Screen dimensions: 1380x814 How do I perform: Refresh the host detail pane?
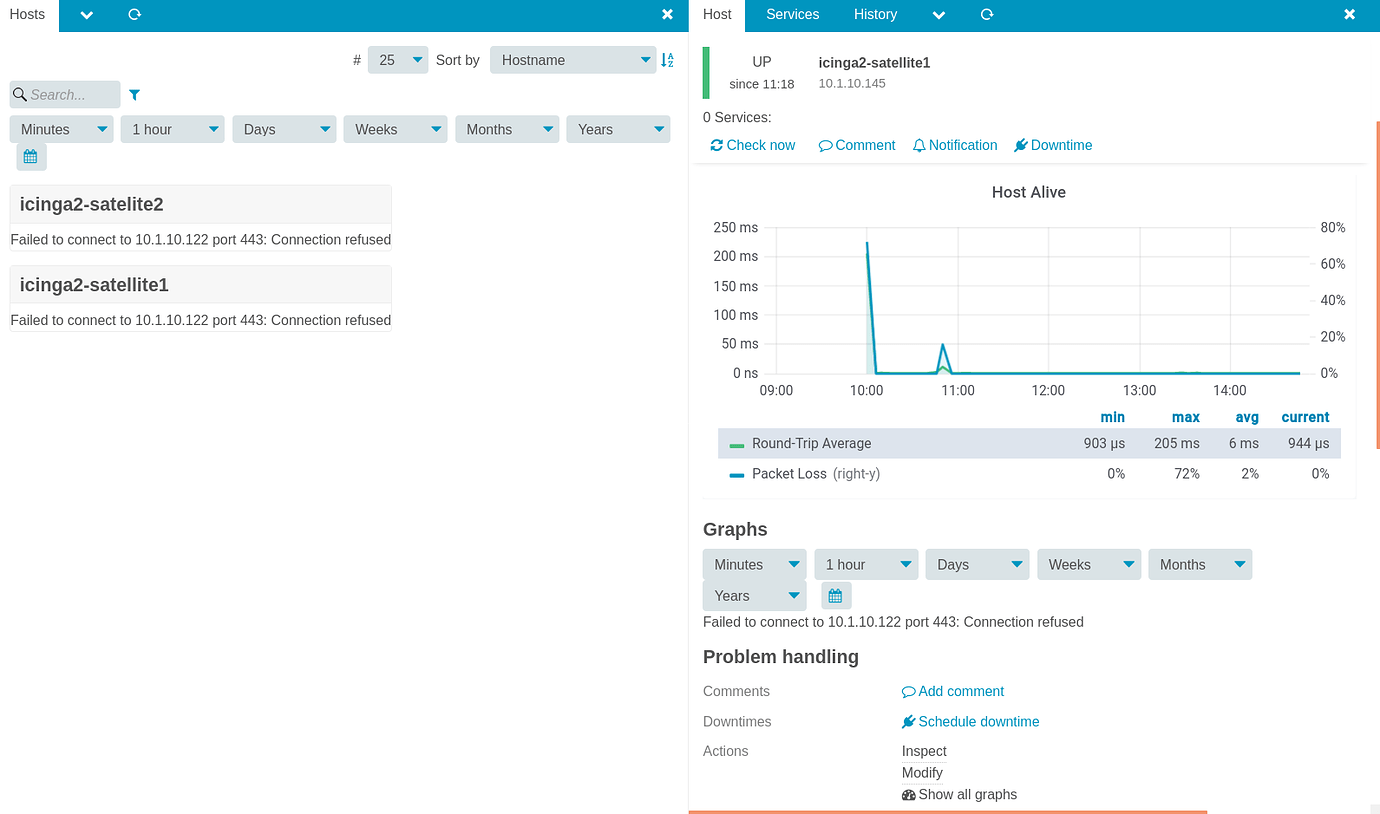pyautogui.click(x=986, y=15)
